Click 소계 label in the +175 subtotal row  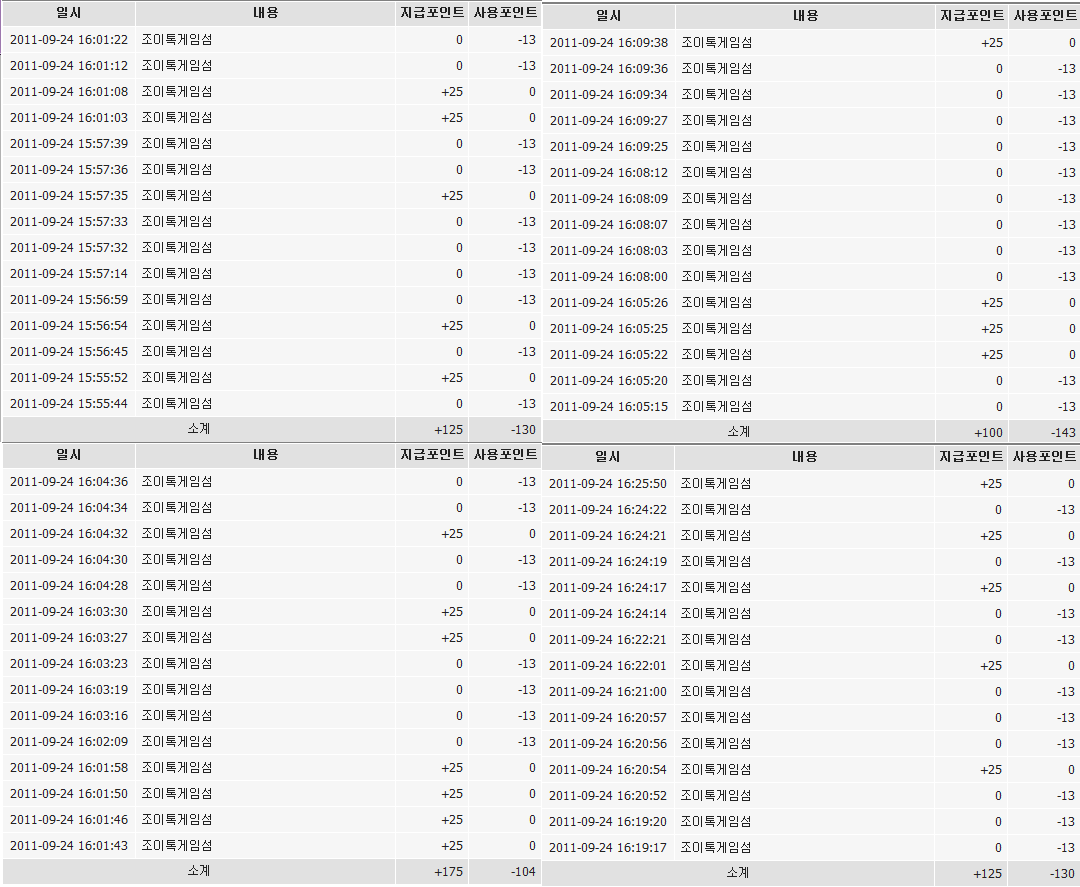(199, 872)
